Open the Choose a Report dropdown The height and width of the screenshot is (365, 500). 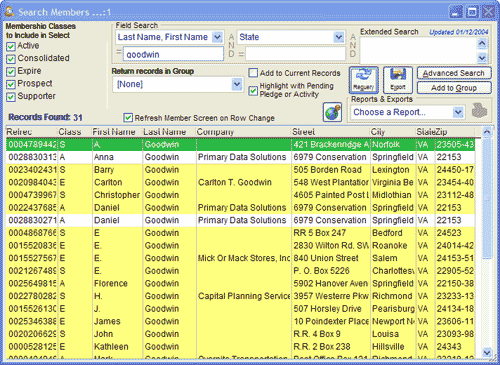point(458,112)
